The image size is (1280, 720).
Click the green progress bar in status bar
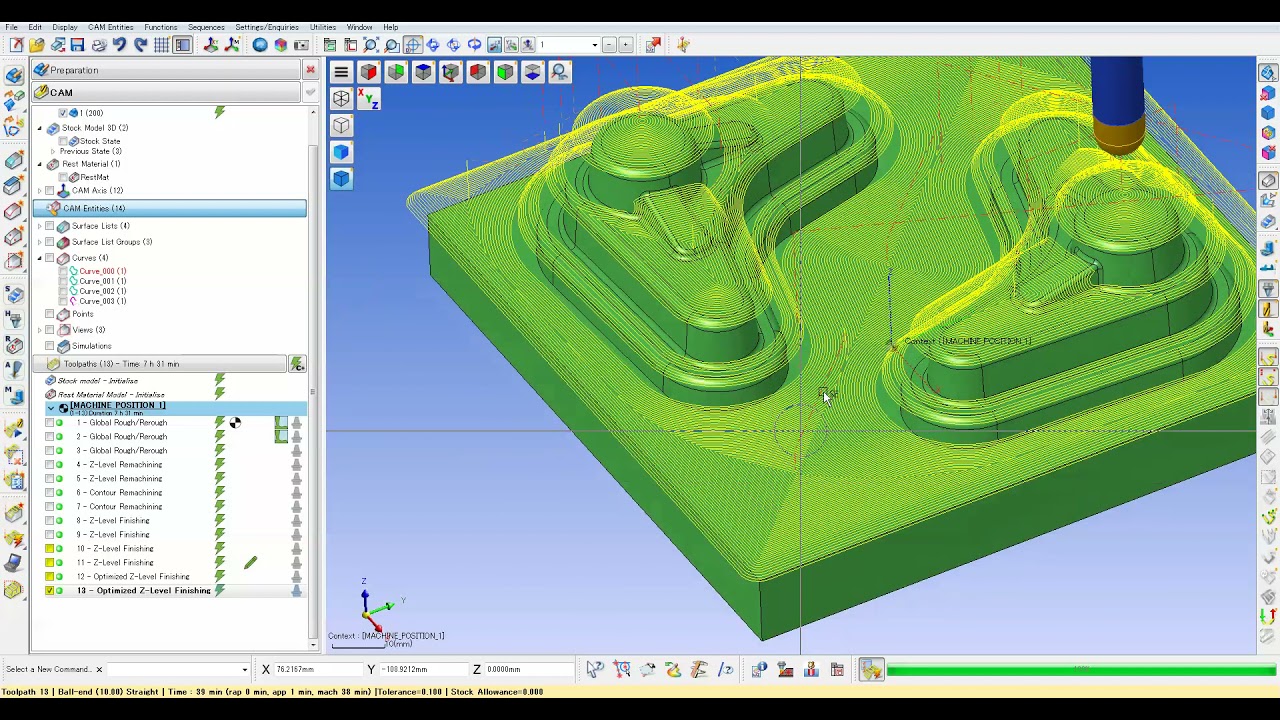coord(1082,670)
